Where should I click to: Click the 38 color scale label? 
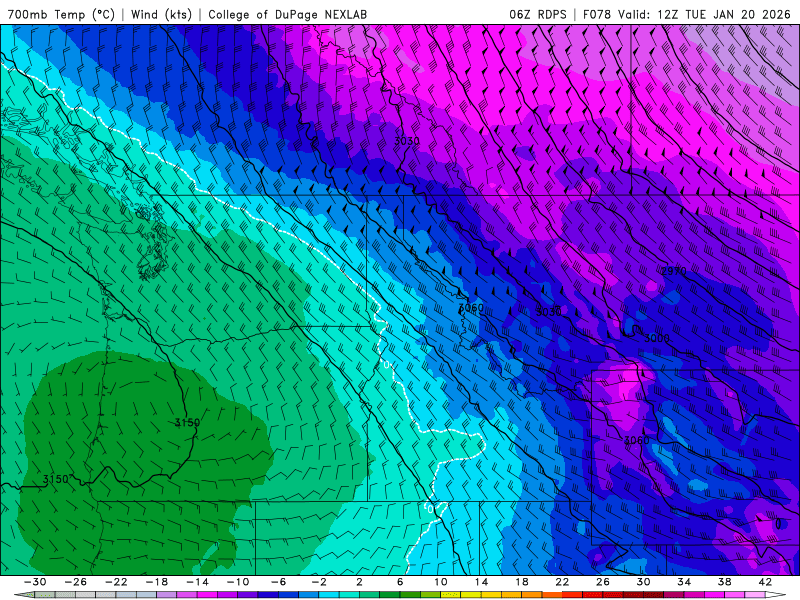tap(724, 582)
